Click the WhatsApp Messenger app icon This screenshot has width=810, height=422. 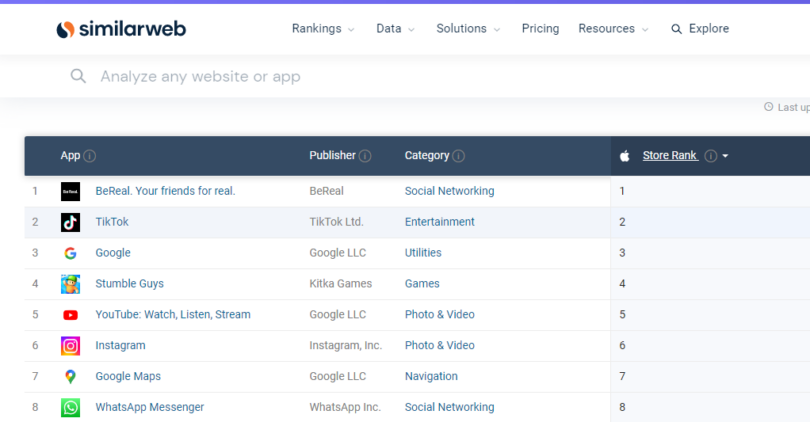tap(70, 407)
